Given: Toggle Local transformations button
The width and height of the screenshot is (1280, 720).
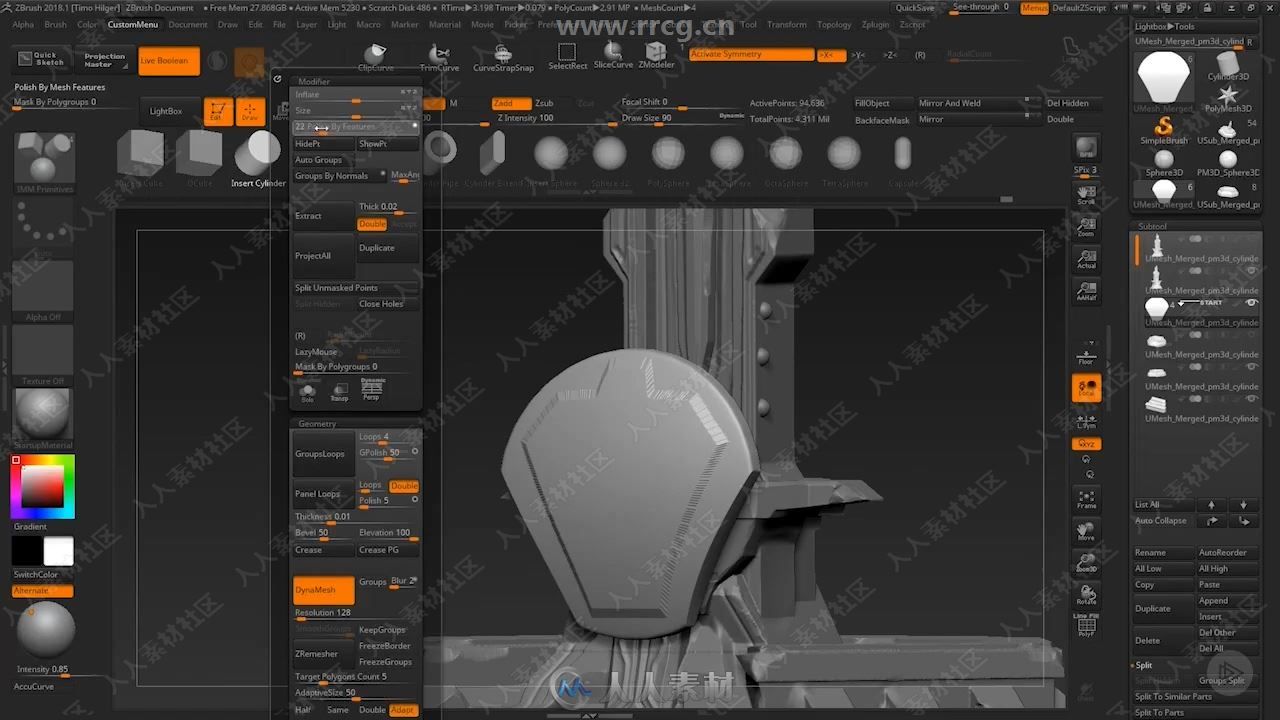Looking at the screenshot, I should [x=1086, y=388].
